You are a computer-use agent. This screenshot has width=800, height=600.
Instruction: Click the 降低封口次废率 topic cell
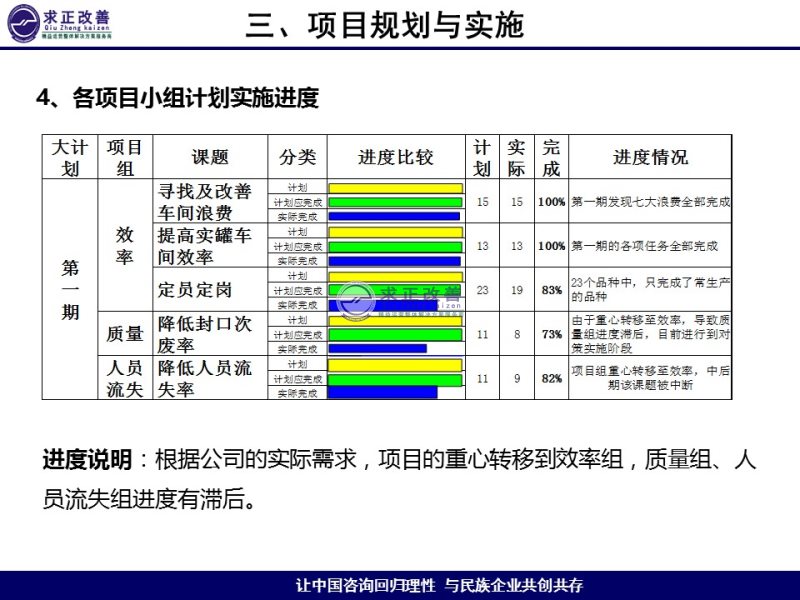point(205,334)
